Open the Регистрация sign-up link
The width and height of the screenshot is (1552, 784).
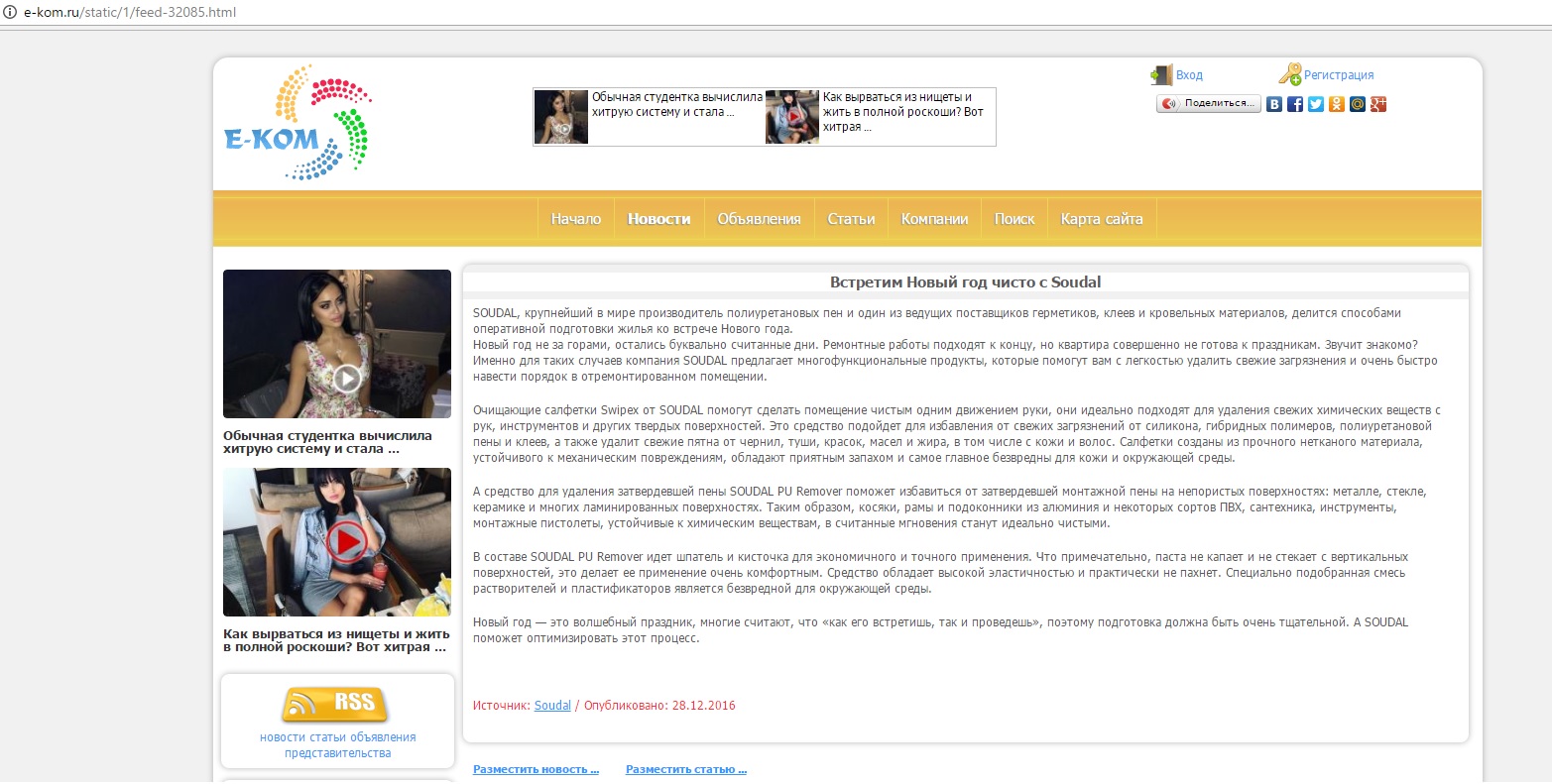1339,75
